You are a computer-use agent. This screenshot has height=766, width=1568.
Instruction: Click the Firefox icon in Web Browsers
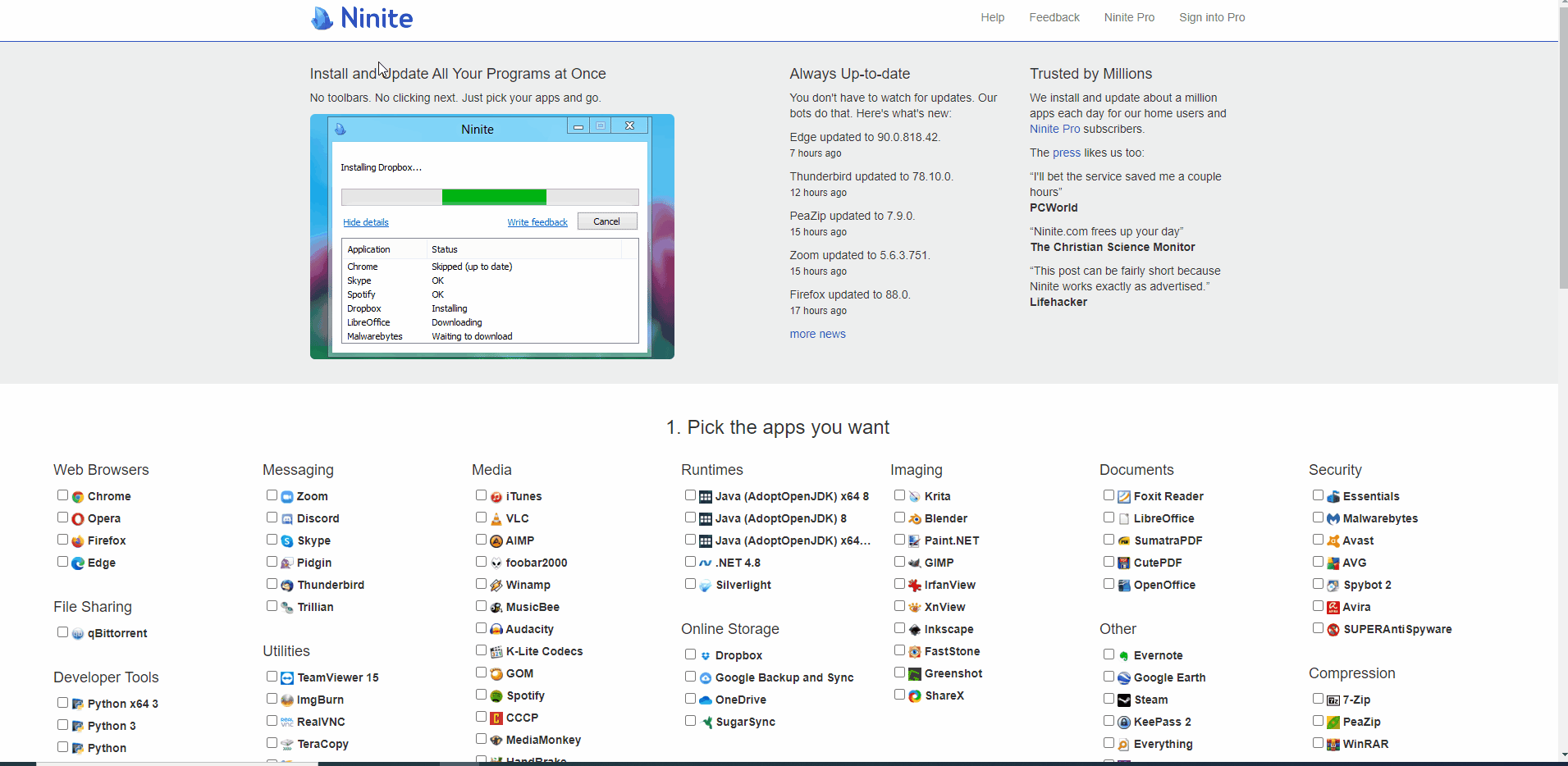78,541
